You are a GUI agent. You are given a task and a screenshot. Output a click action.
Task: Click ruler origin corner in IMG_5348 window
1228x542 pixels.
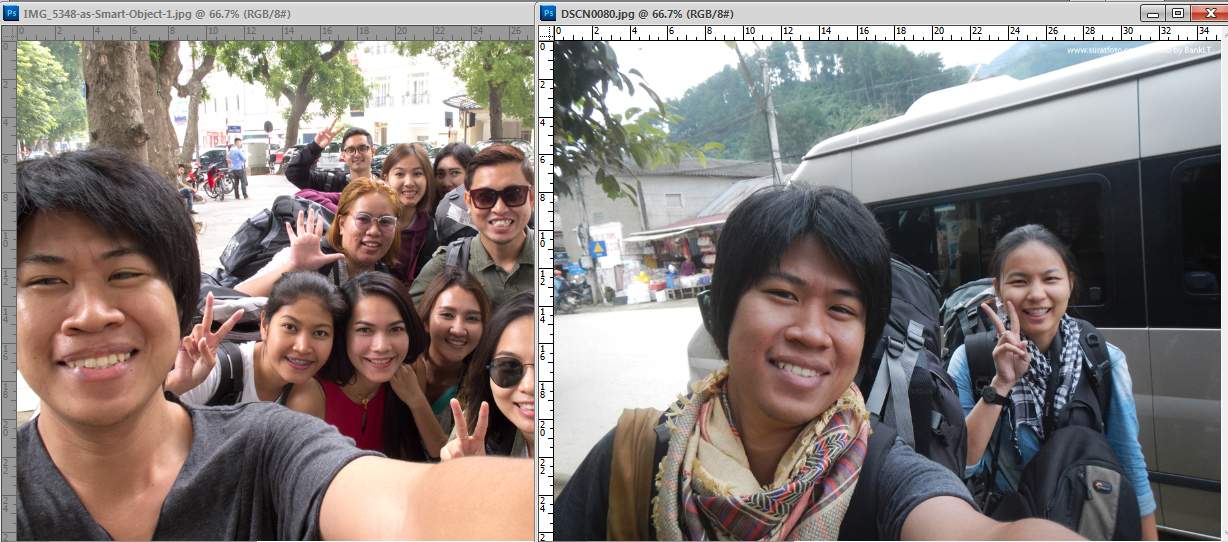coord(8,32)
